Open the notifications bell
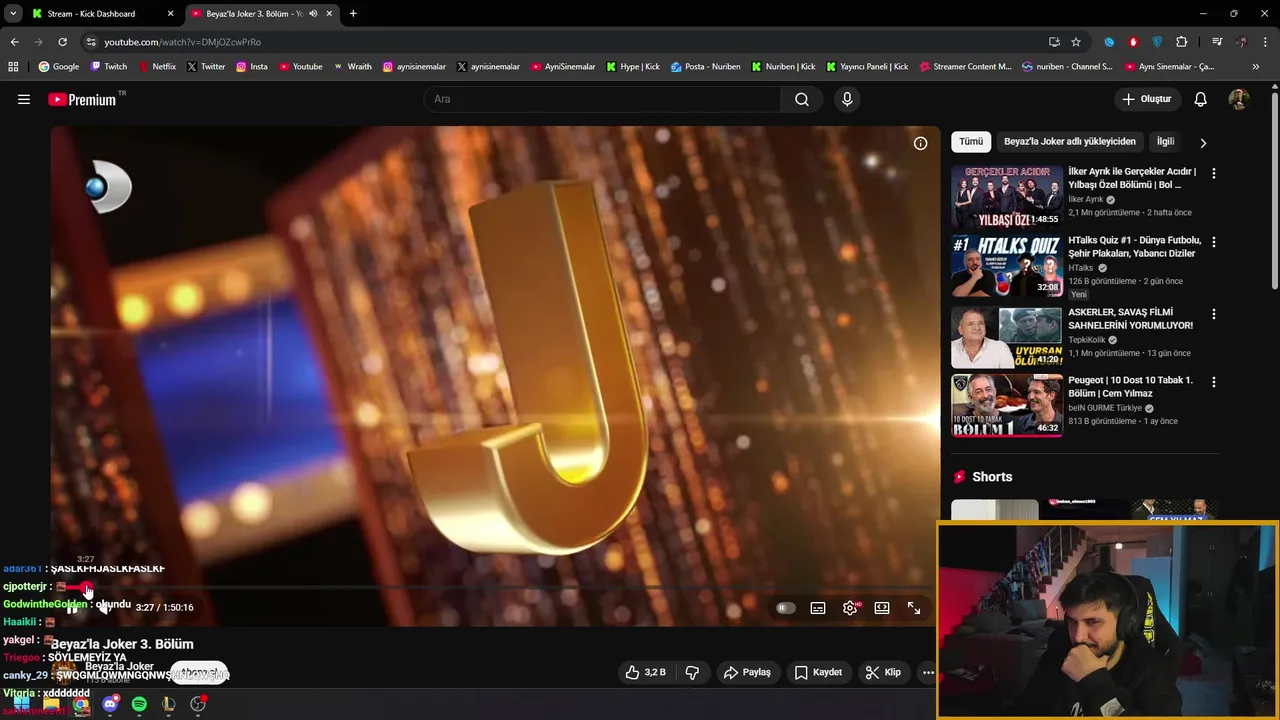 [1201, 99]
